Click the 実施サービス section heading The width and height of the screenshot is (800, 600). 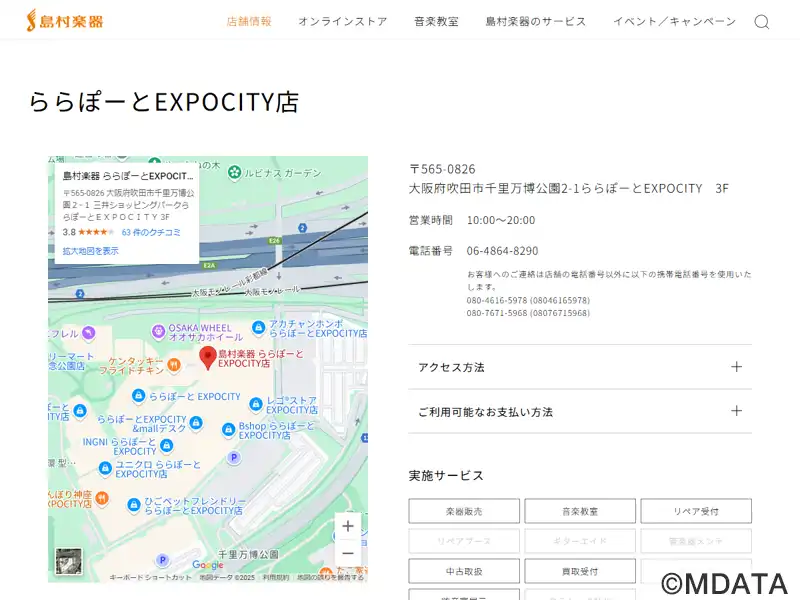pos(446,476)
